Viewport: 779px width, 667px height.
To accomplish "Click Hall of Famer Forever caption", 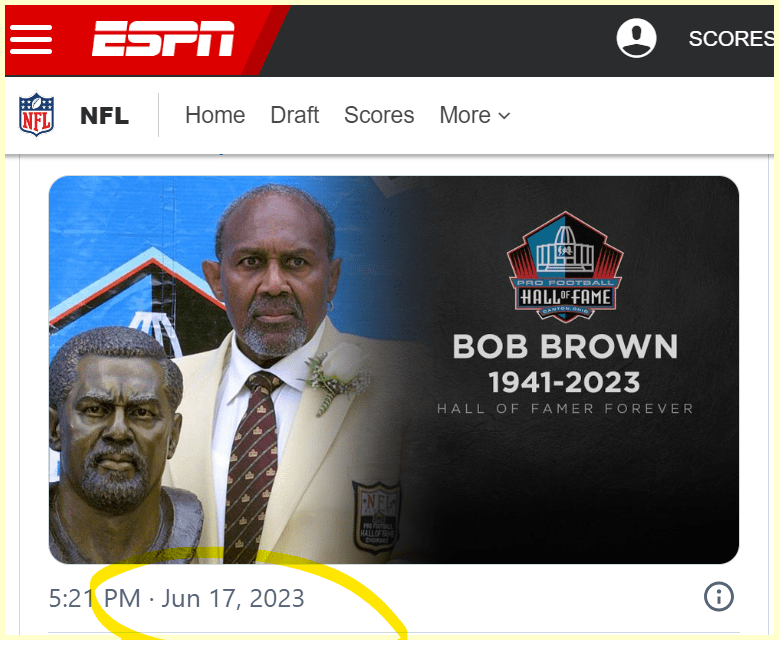I will tap(565, 409).
